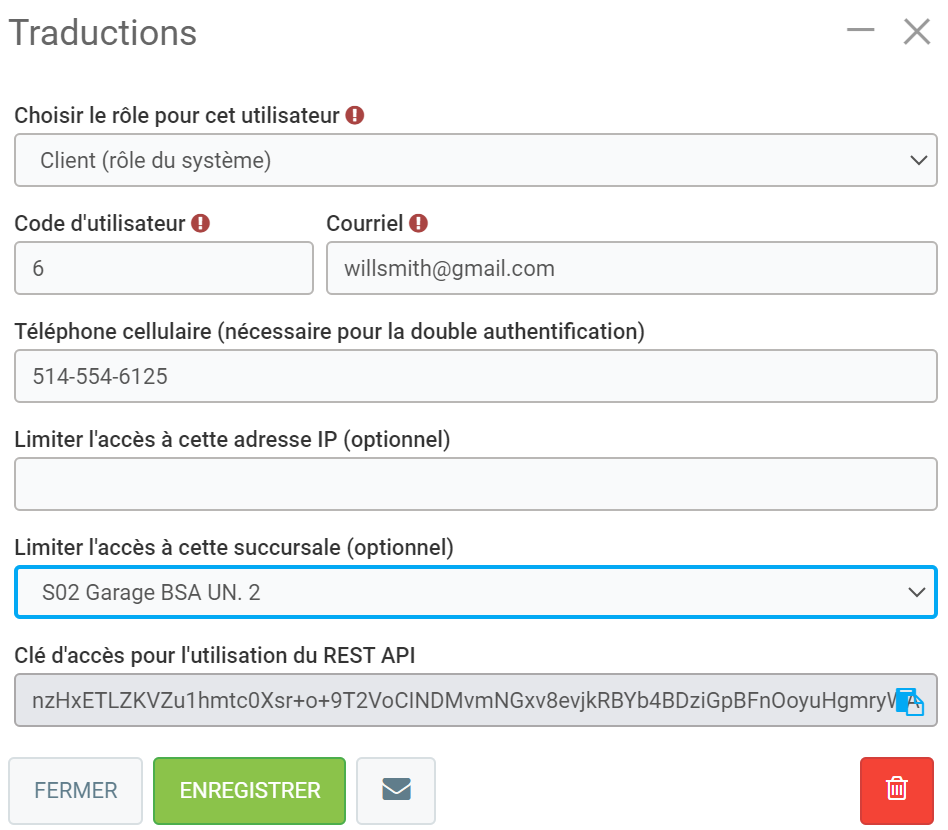Minimize the Traductions dialog
Image resolution: width=948 pixels, height=830 pixels.
point(860,32)
